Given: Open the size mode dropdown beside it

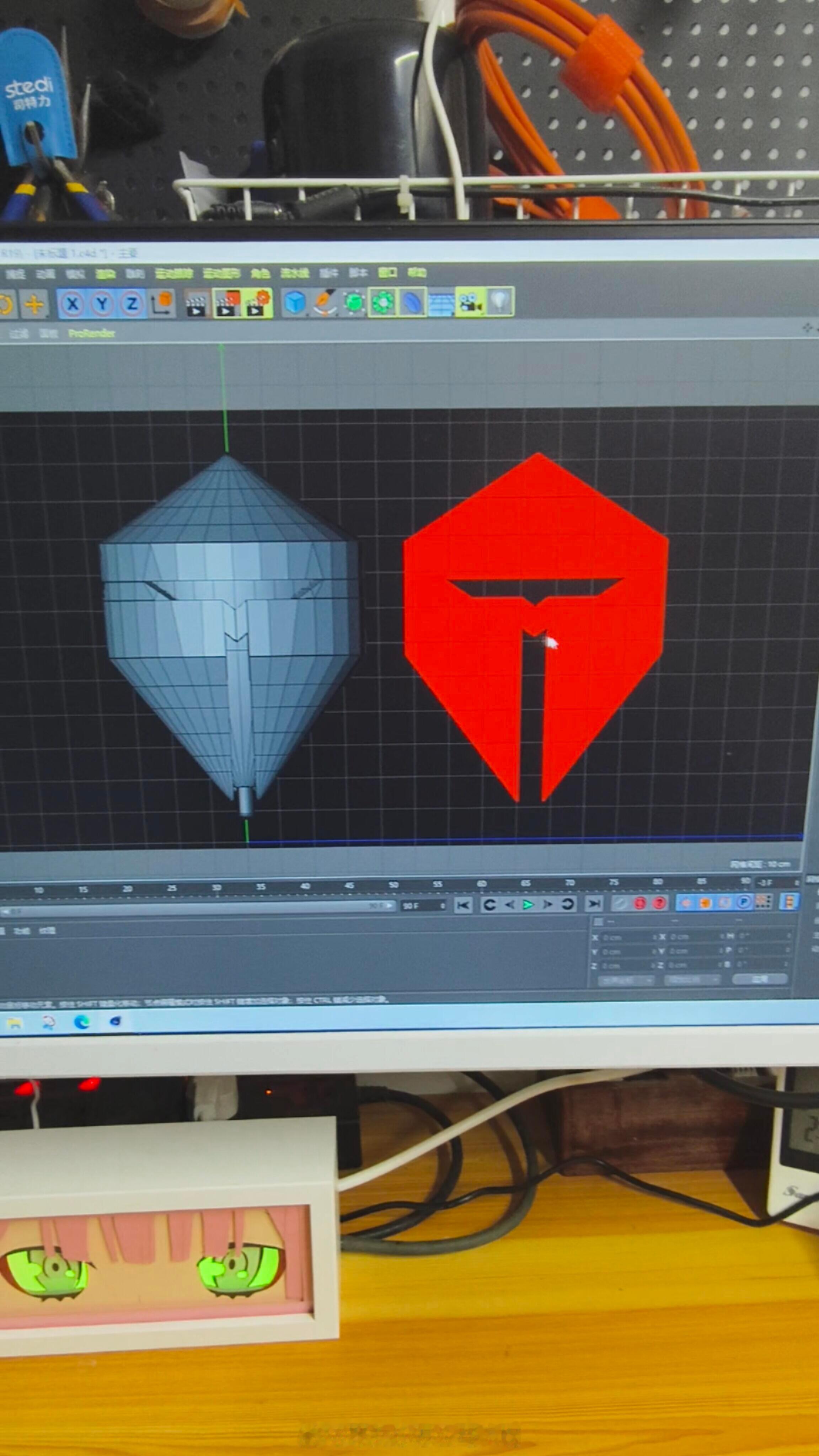Looking at the screenshot, I should tap(692, 980).
